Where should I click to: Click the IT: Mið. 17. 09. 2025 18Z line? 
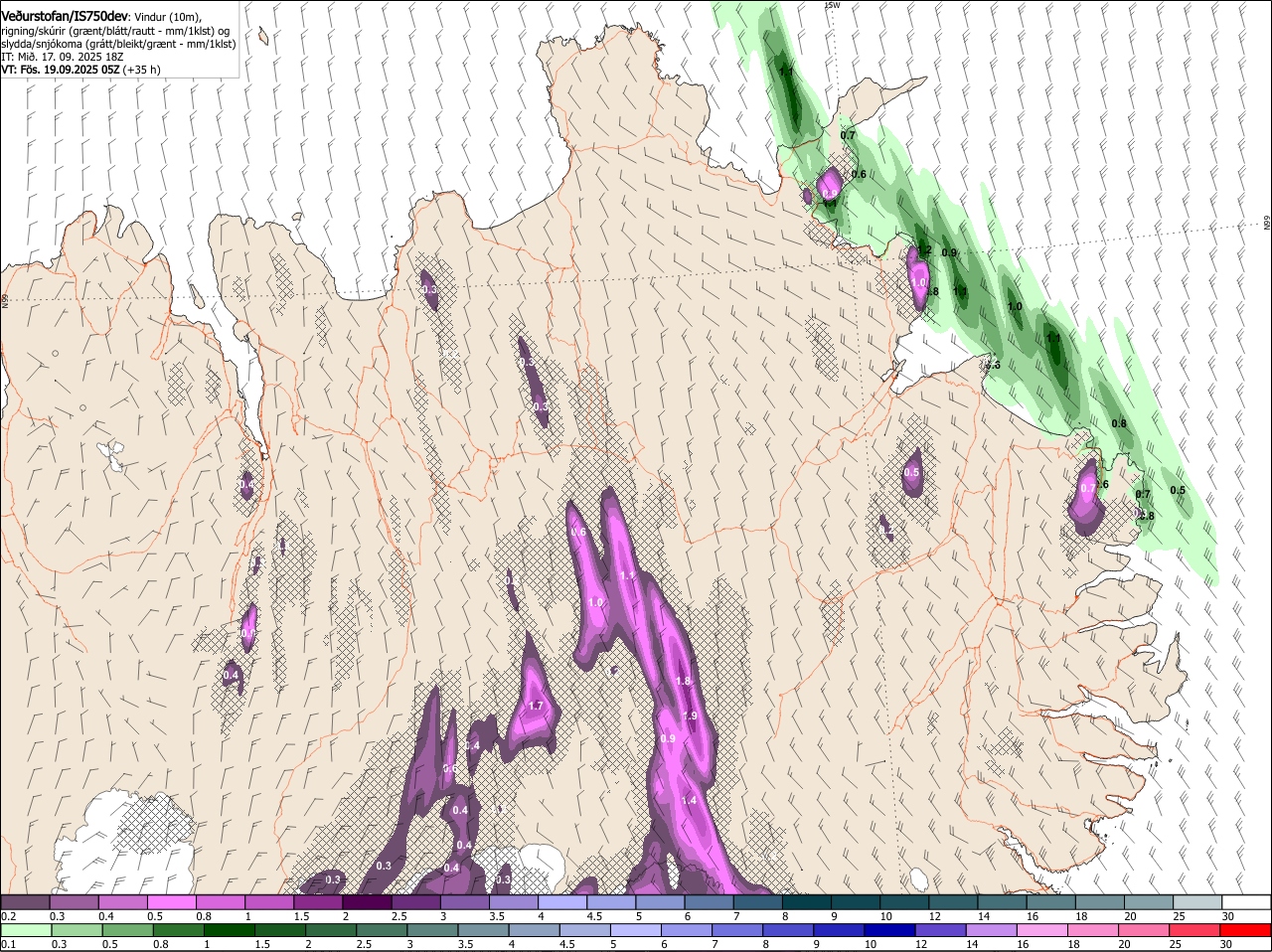62,58
